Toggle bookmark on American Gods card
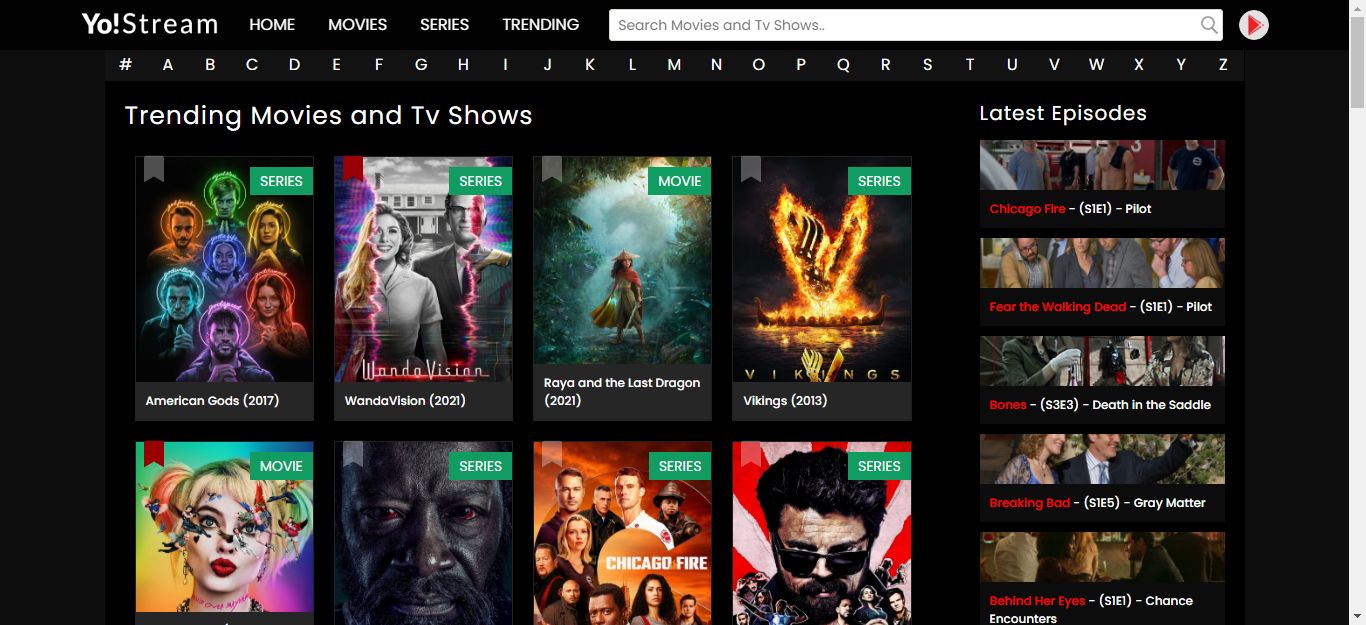The image size is (1366, 625). tap(153, 169)
